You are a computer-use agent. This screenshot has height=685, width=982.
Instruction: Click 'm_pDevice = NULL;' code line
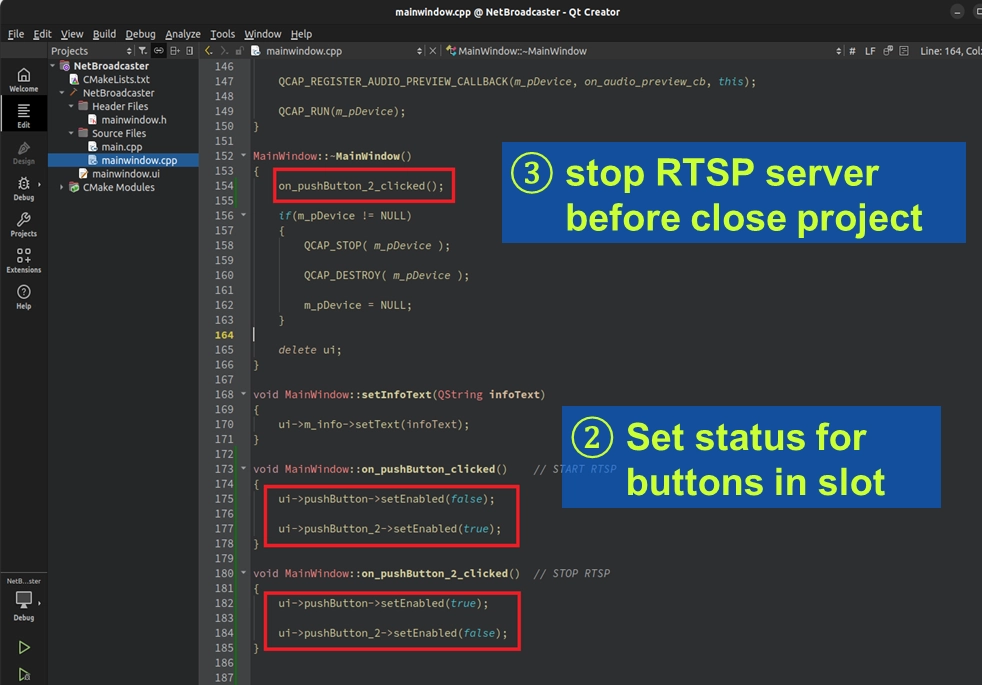(358, 305)
